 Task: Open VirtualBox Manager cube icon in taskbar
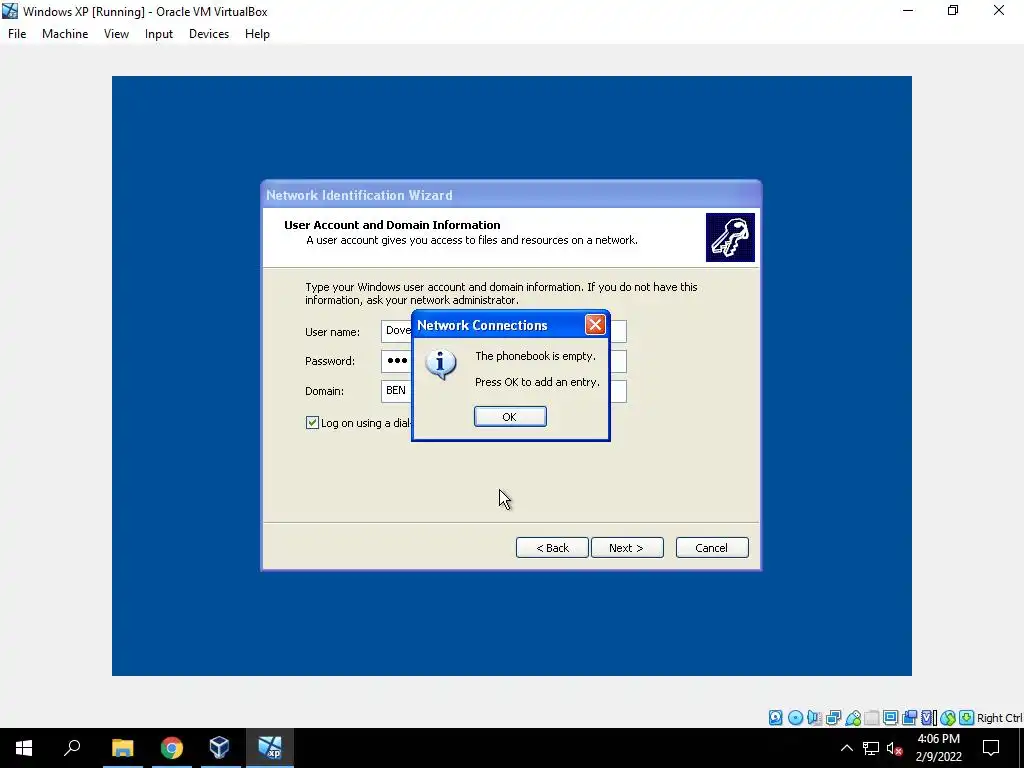[x=219, y=748]
